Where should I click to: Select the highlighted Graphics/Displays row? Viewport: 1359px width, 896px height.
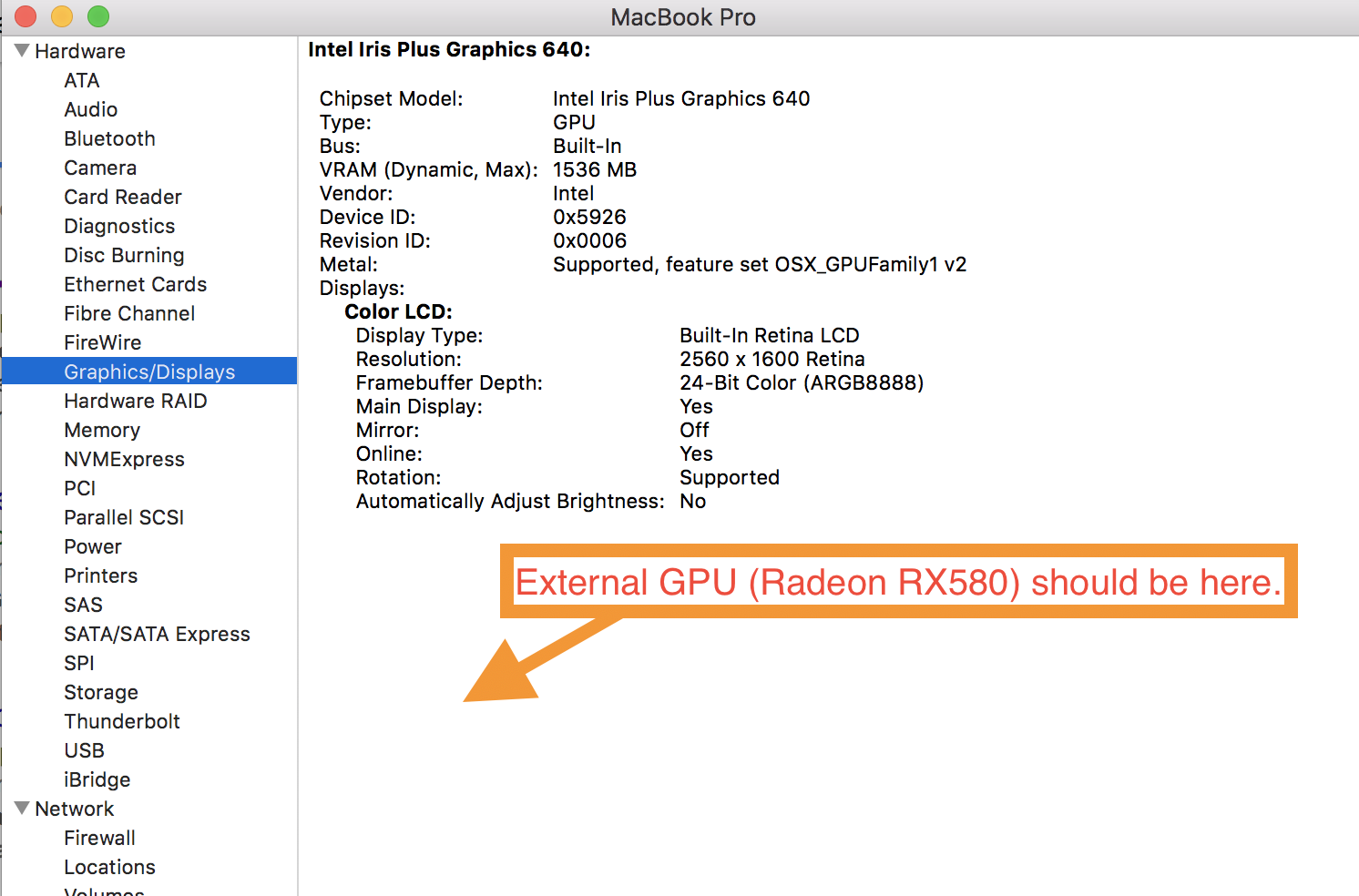[149, 371]
